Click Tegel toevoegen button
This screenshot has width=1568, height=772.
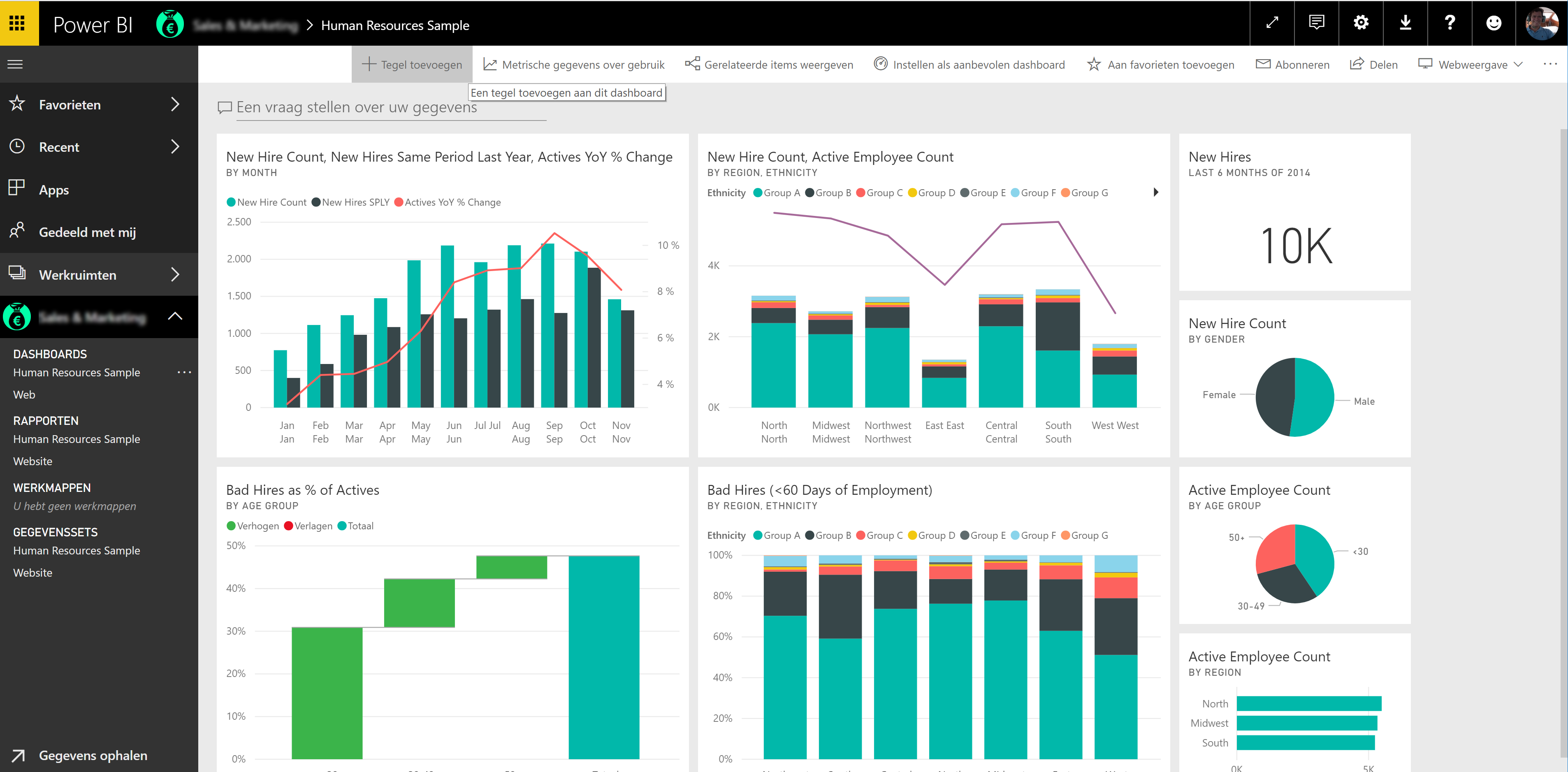click(x=412, y=65)
